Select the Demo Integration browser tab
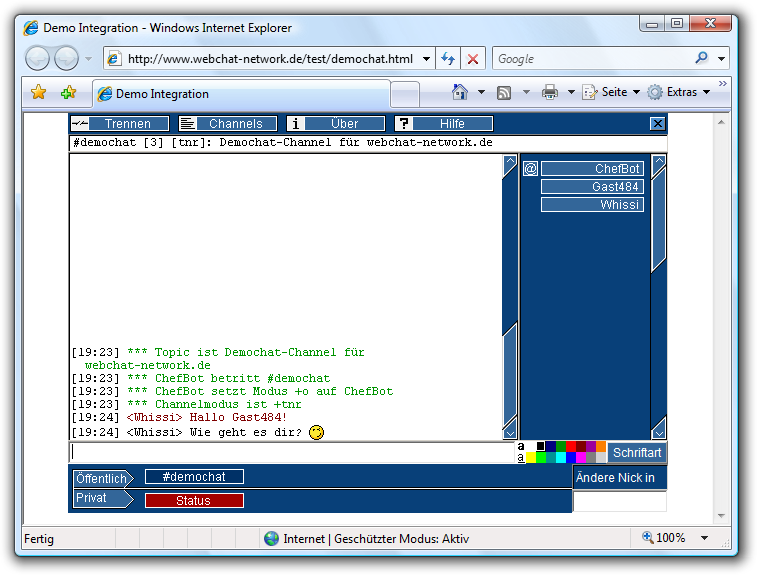This screenshot has height=575, width=757. coord(241,94)
